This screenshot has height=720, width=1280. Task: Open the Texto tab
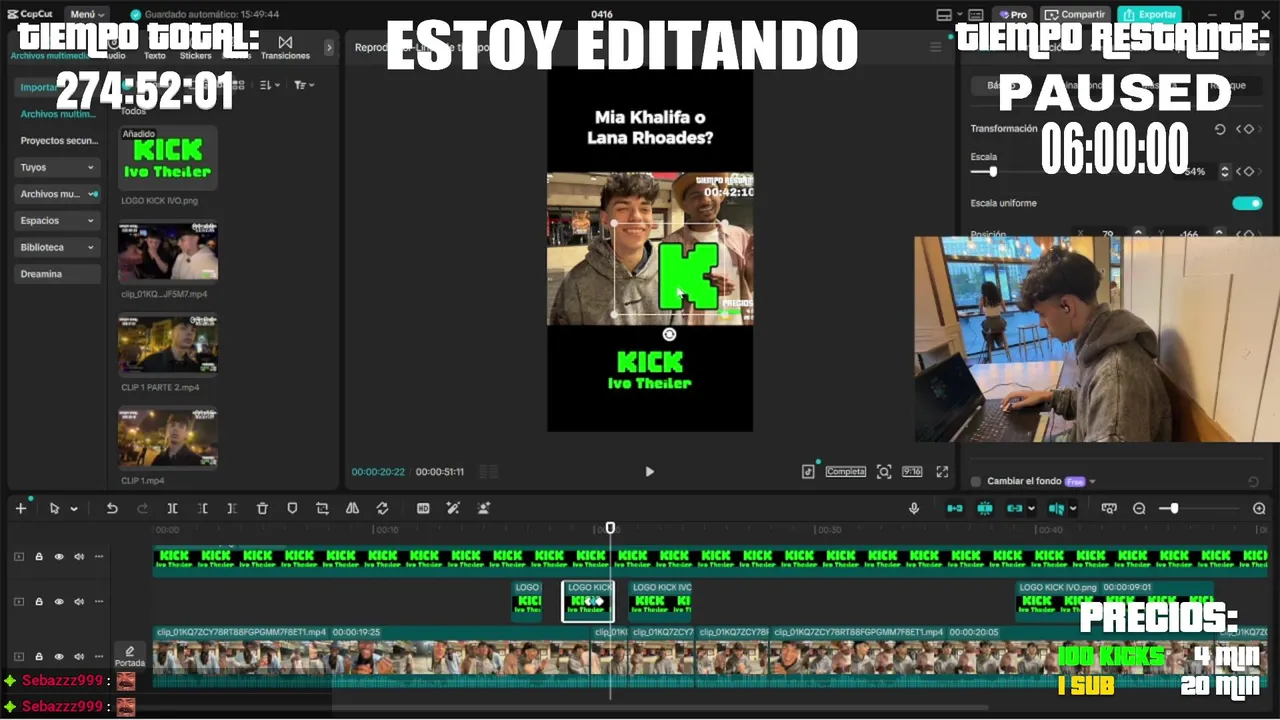(x=155, y=48)
